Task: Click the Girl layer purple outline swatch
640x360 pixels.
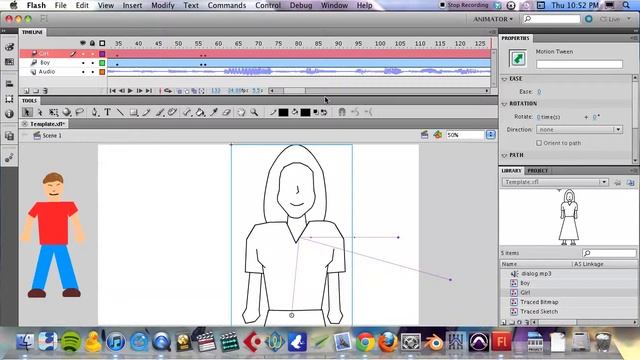Action: [x=102, y=54]
